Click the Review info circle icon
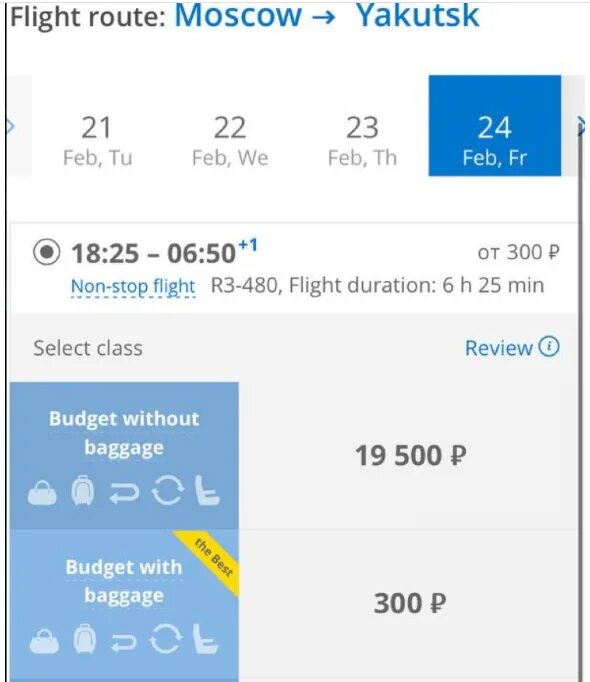The height and width of the screenshot is (682, 590). tap(549, 347)
